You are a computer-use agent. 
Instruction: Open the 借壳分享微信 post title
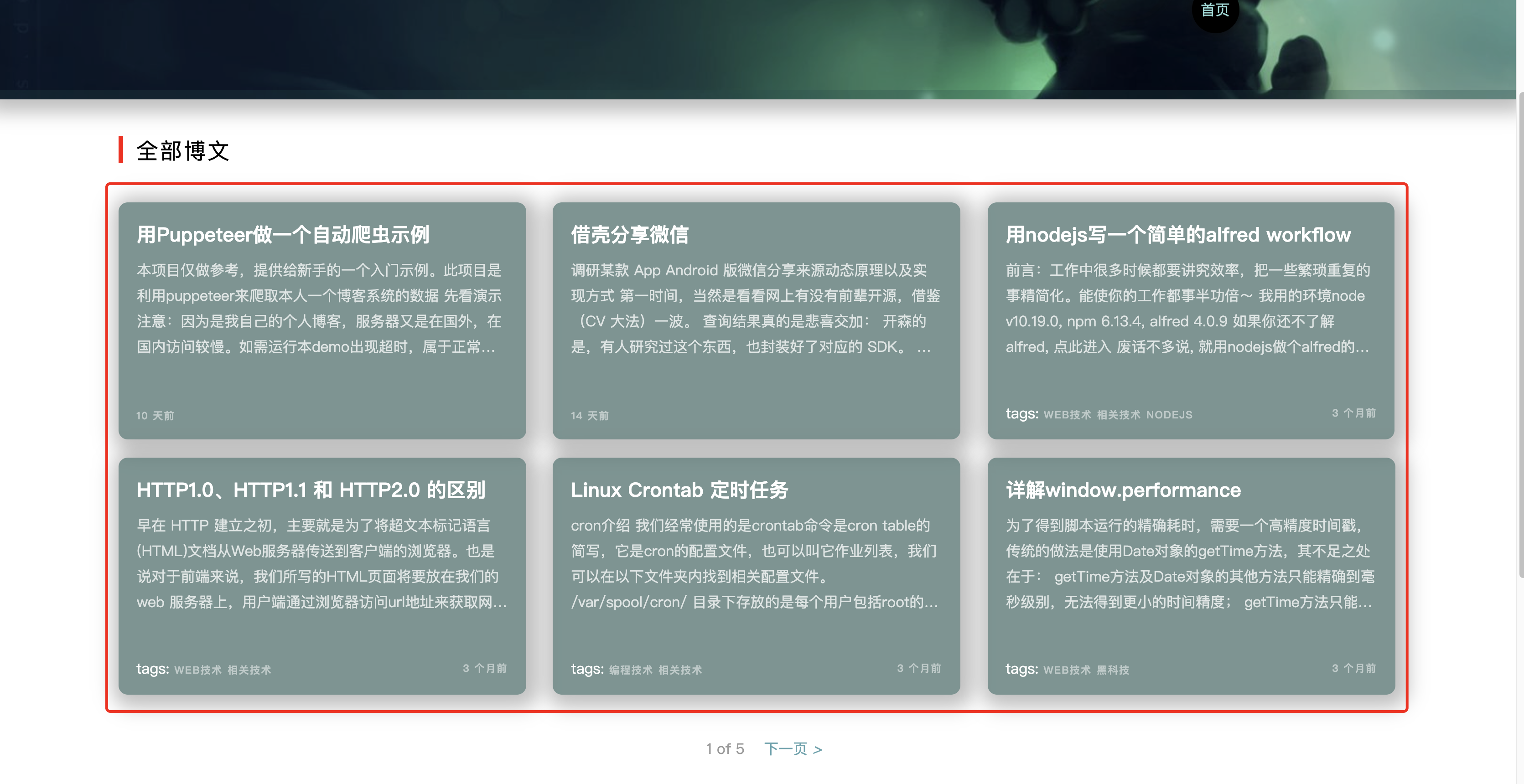tap(629, 235)
